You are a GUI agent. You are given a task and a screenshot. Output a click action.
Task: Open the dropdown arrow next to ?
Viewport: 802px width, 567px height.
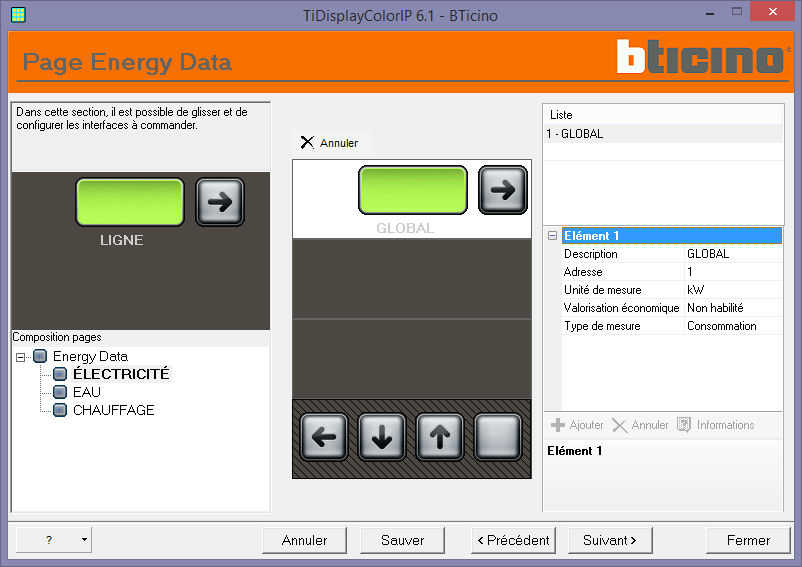[x=84, y=540]
